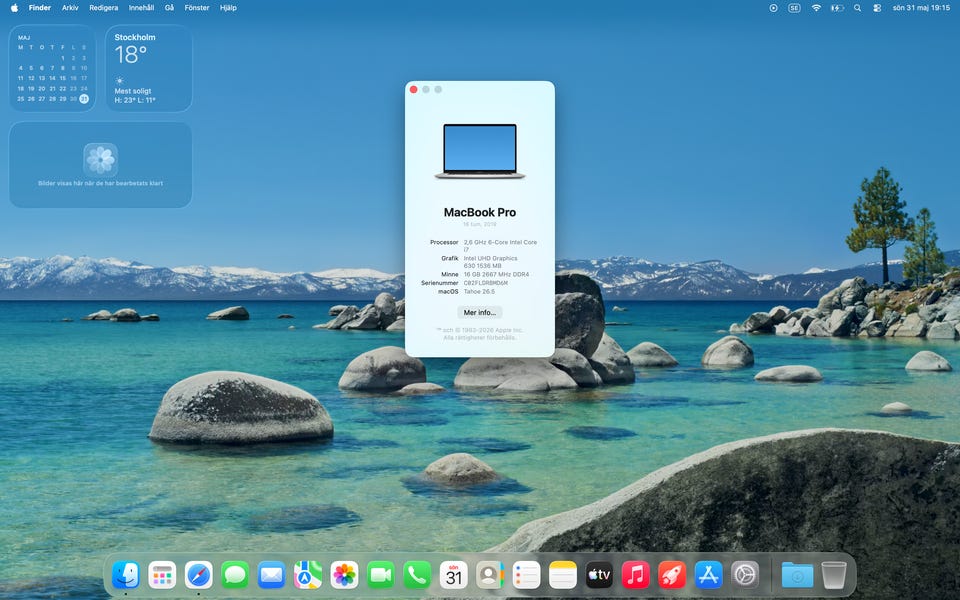Open the Fönster menu

[x=197, y=8]
